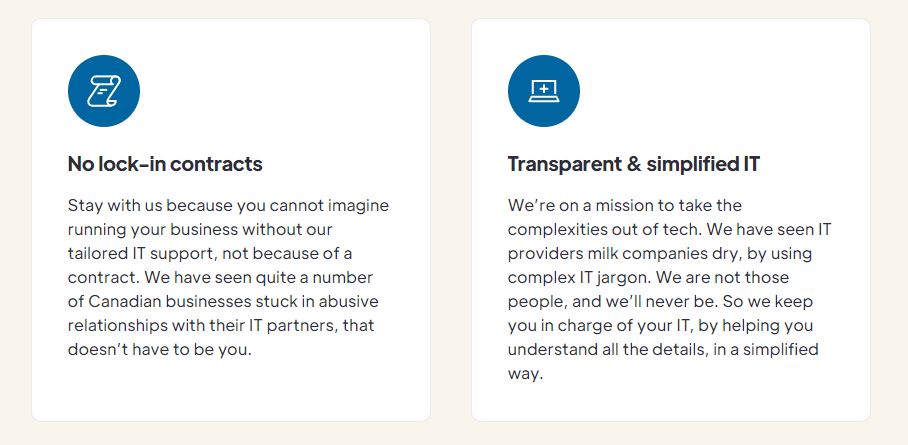Click the line "understand all the details, in a simplified"

(663, 350)
